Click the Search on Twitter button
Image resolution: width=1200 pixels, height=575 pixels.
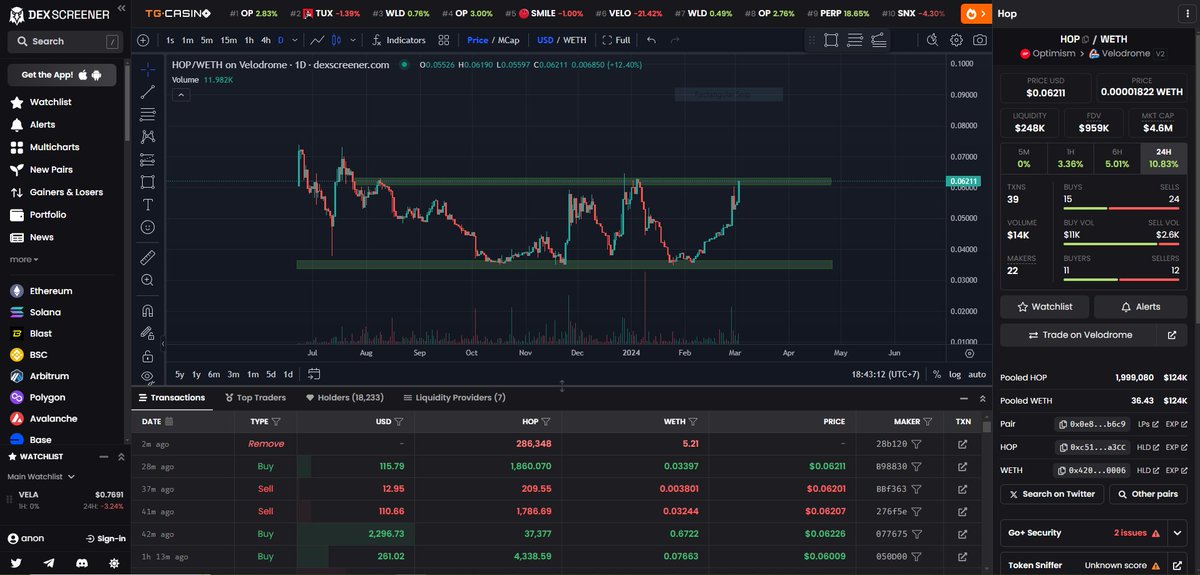pyautogui.click(x=1051, y=494)
